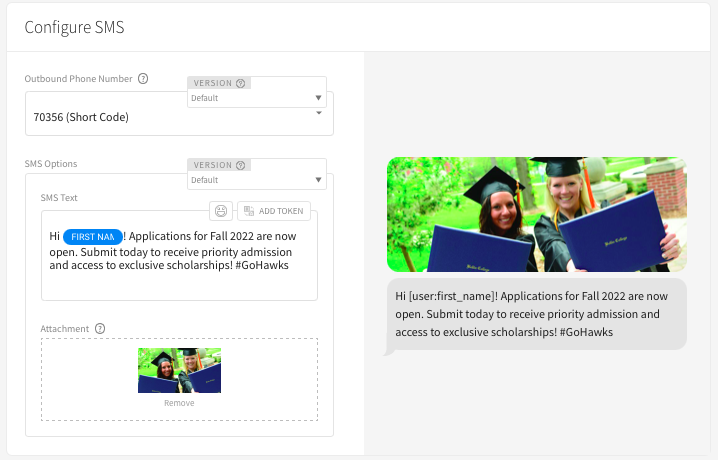Click the preview graduation photo
The width and height of the screenshot is (718, 460).
click(537, 214)
